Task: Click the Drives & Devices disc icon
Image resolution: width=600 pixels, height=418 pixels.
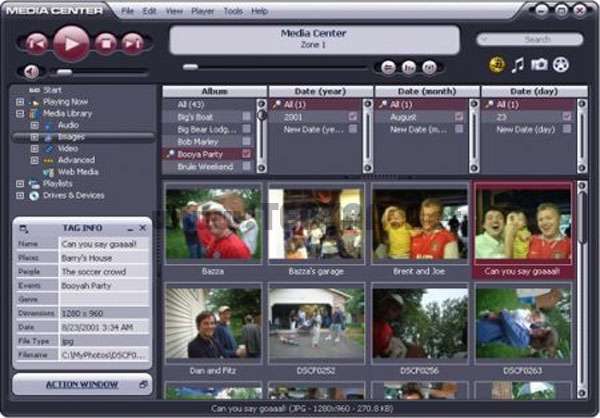Action: [34, 196]
